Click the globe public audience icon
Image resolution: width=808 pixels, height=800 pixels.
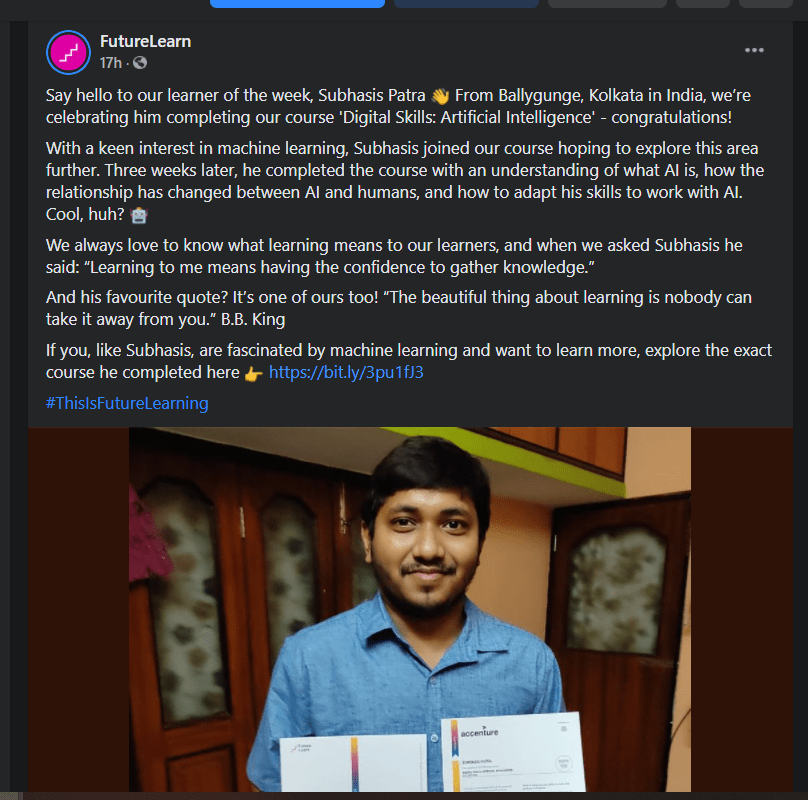(x=140, y=63)
